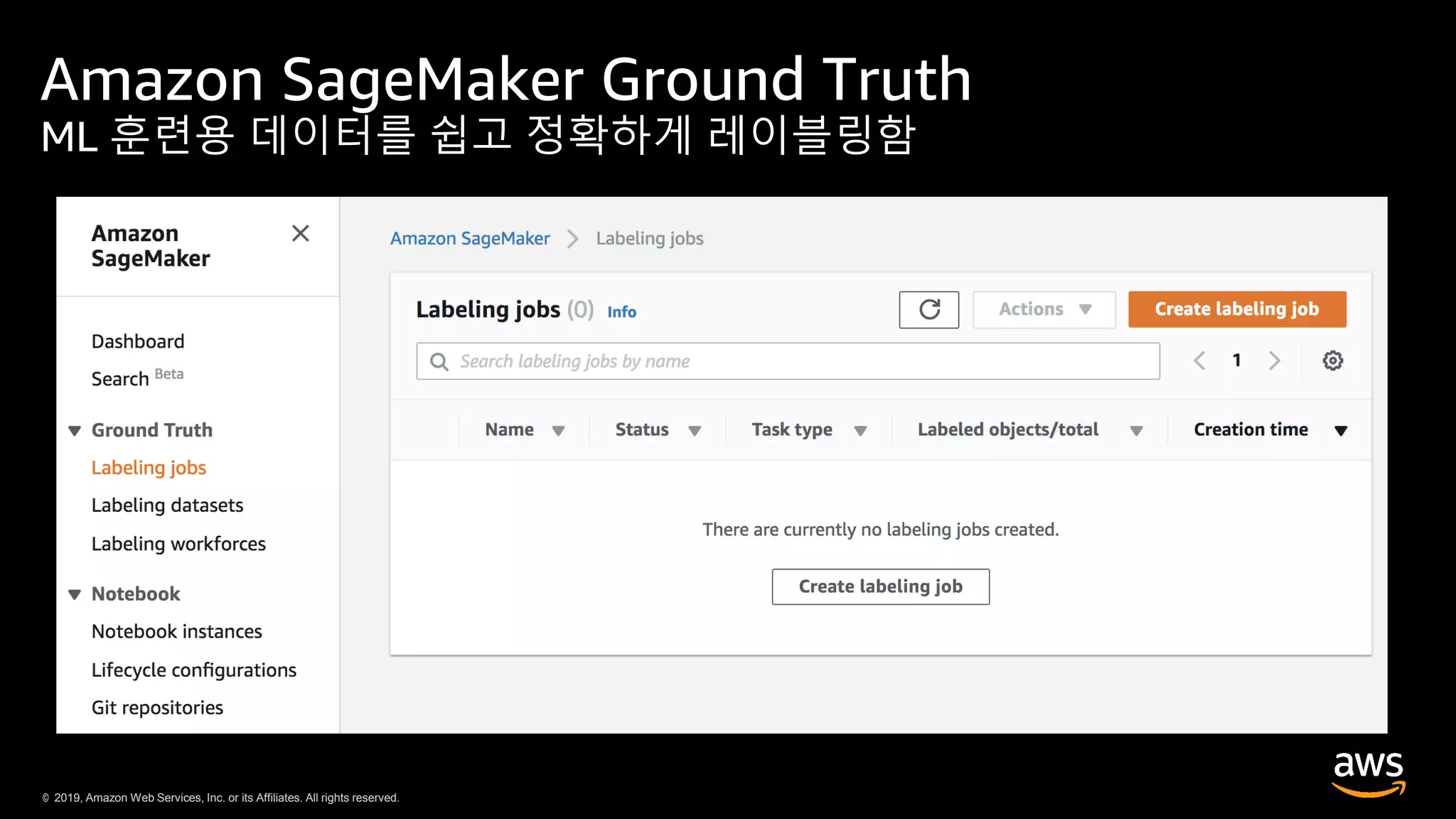Close the Amazon SageMaker sidebar

pos(300,233)
